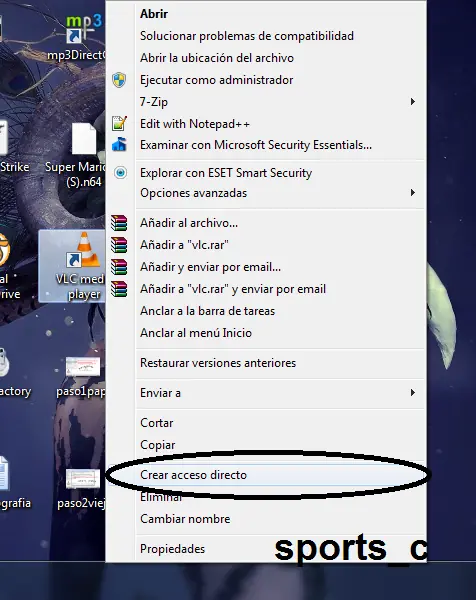
Task: Select Ejecutar como administrador
Action: coord(217,80)
